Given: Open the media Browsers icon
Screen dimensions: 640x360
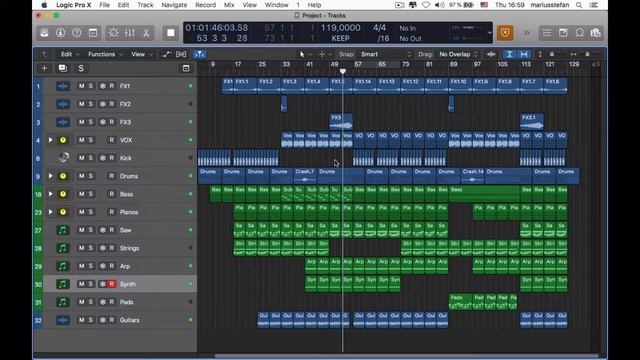Looking at the screenshot, I should [596, 33].
